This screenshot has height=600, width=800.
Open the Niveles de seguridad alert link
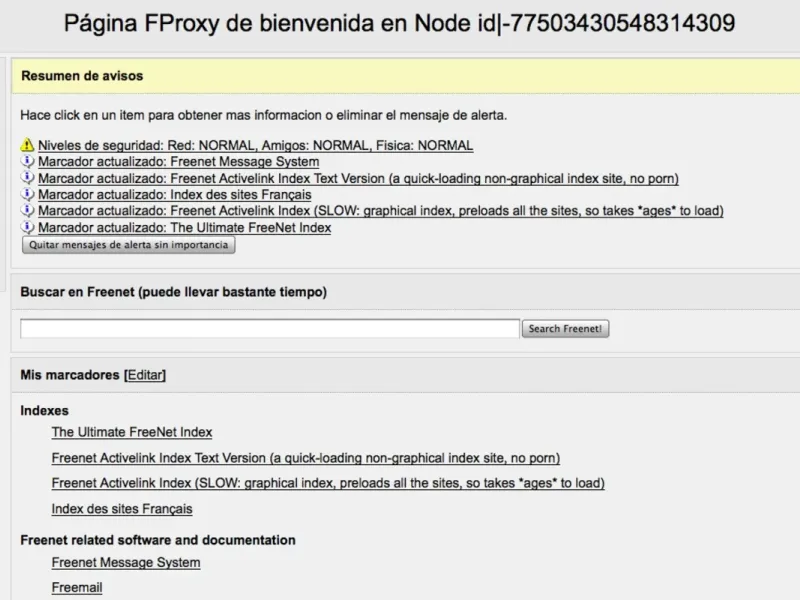tap(255, 145)
